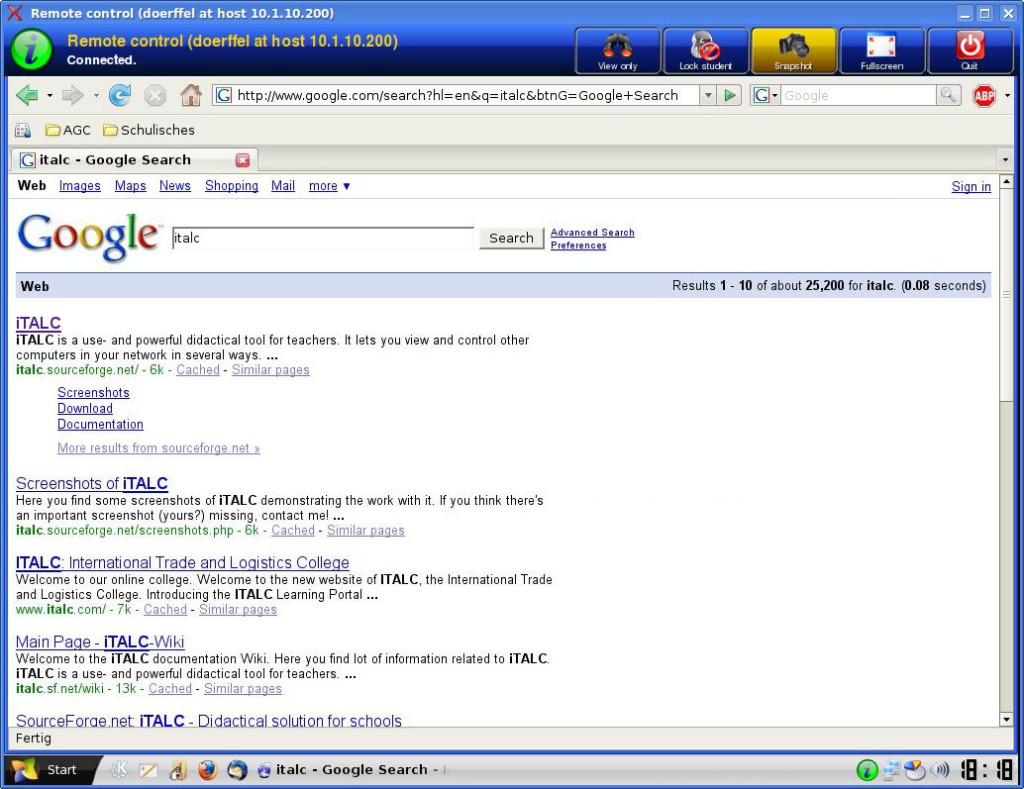Open the Schulisches bookmarks folder
The height and width of the screenshot is (789, 1024).
149,130
